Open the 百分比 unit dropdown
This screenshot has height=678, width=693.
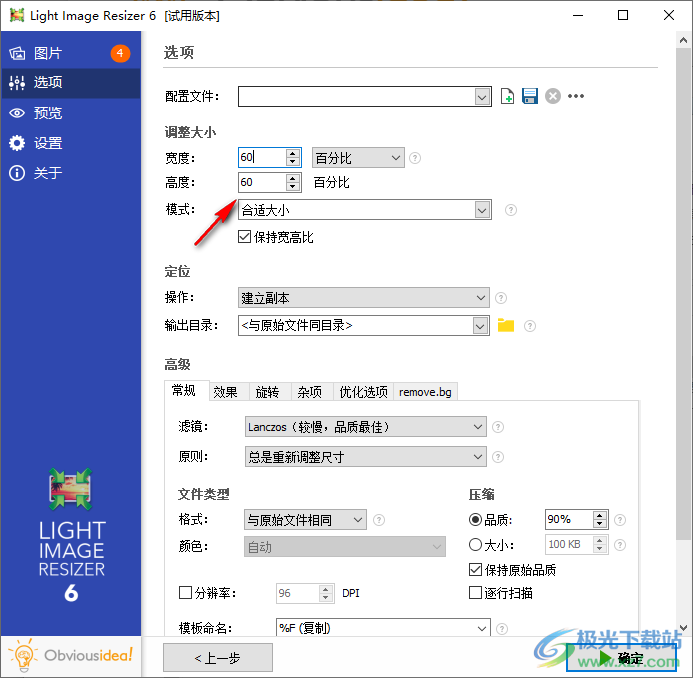point(358,158)
